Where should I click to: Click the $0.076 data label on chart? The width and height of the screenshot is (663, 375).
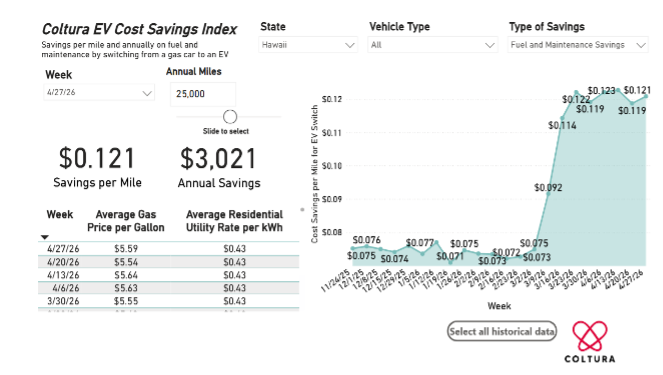pyautogui.click(x=366, y=240)
